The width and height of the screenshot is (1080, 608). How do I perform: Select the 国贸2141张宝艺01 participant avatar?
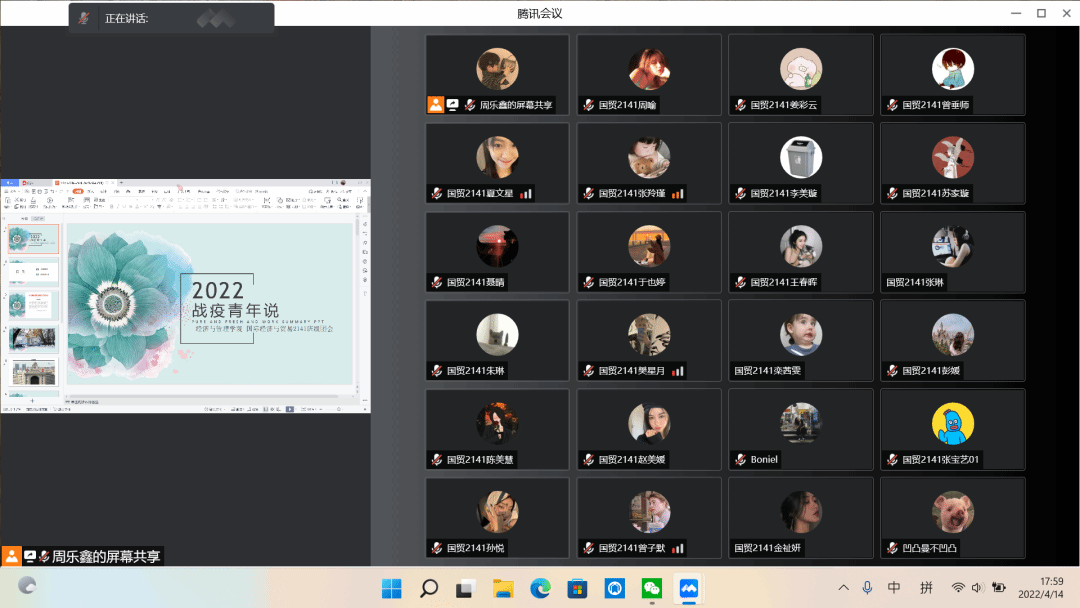952,424
